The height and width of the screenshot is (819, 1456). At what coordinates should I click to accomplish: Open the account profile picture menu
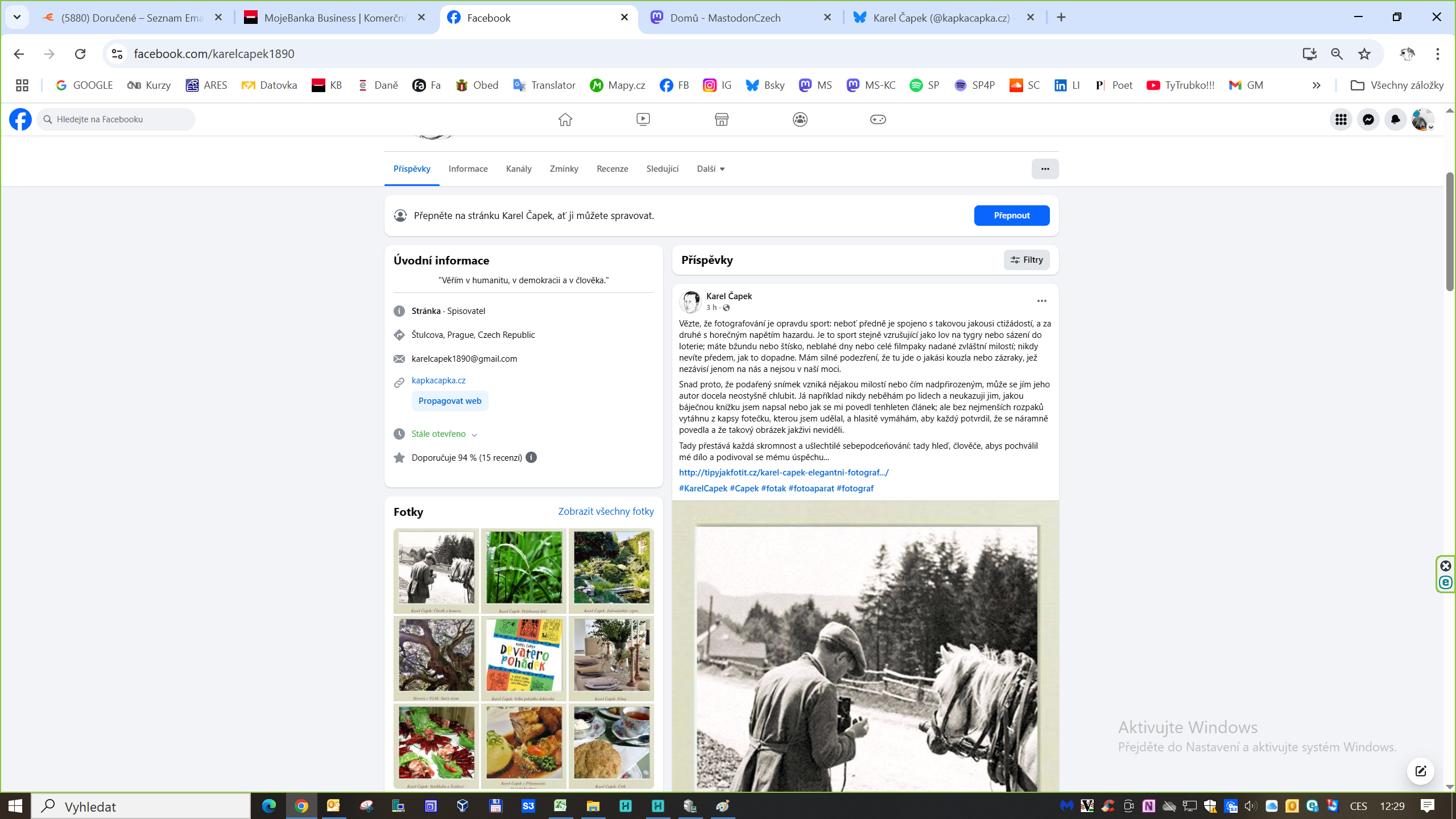[1422, 119]
